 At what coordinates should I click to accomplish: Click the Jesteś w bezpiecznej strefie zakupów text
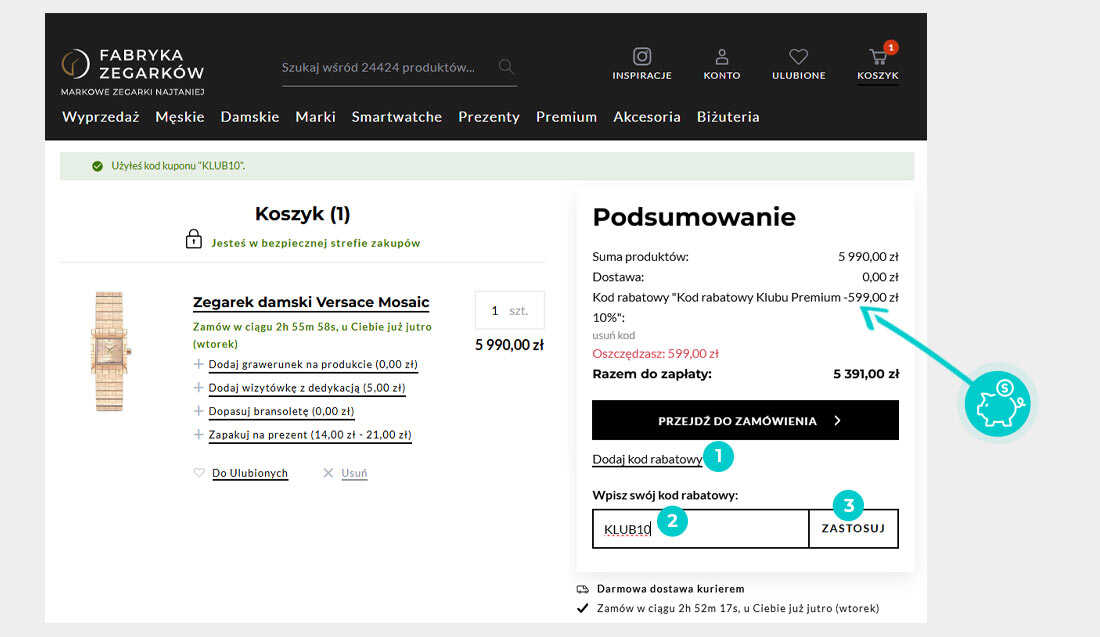(x=316, y=243)
